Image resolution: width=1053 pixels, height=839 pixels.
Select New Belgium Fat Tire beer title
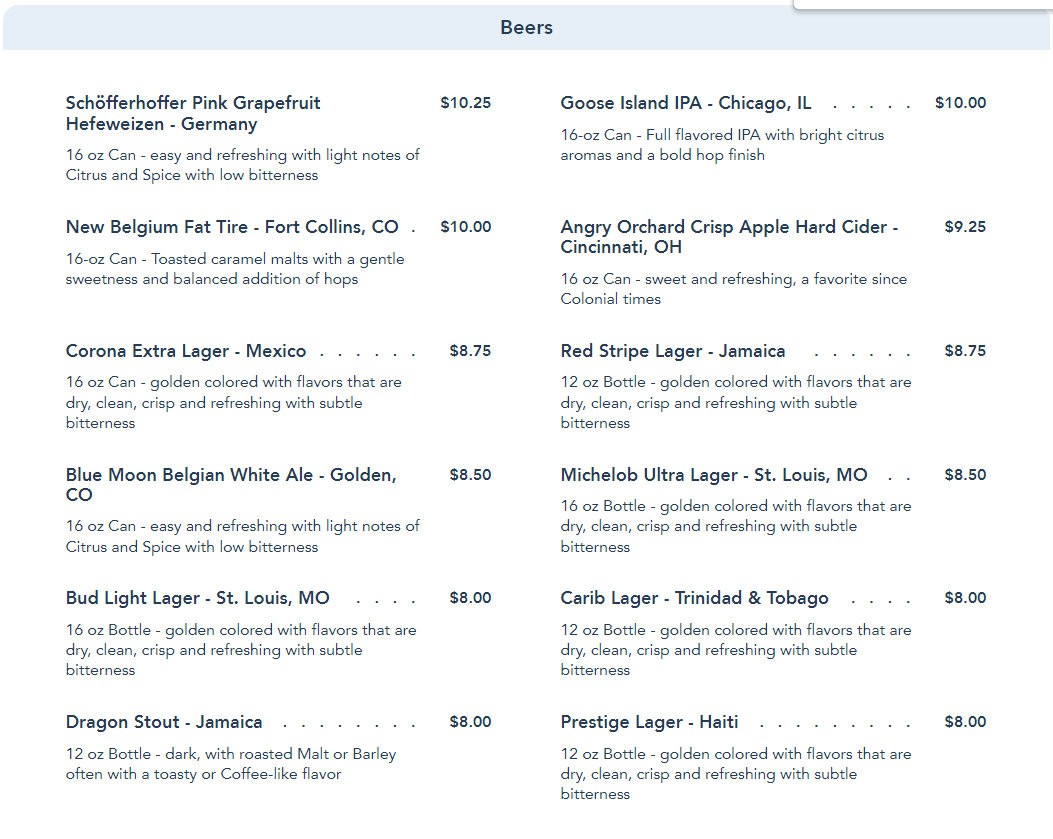pyautogui.click(x=232, y=227)
